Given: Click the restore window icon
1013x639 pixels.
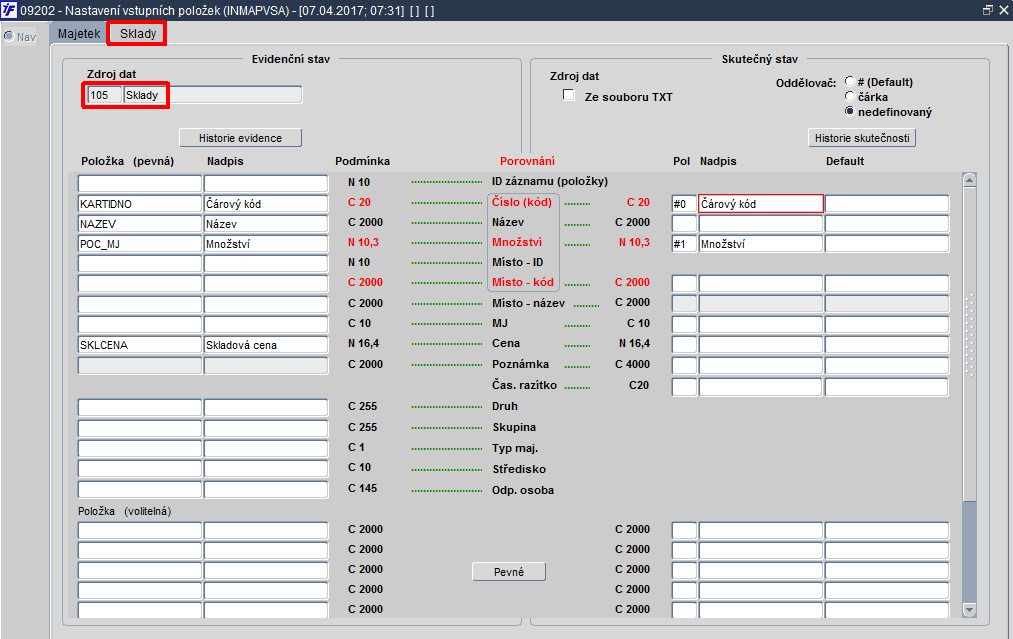Looking at the screenshot, I should coord(987,10).
